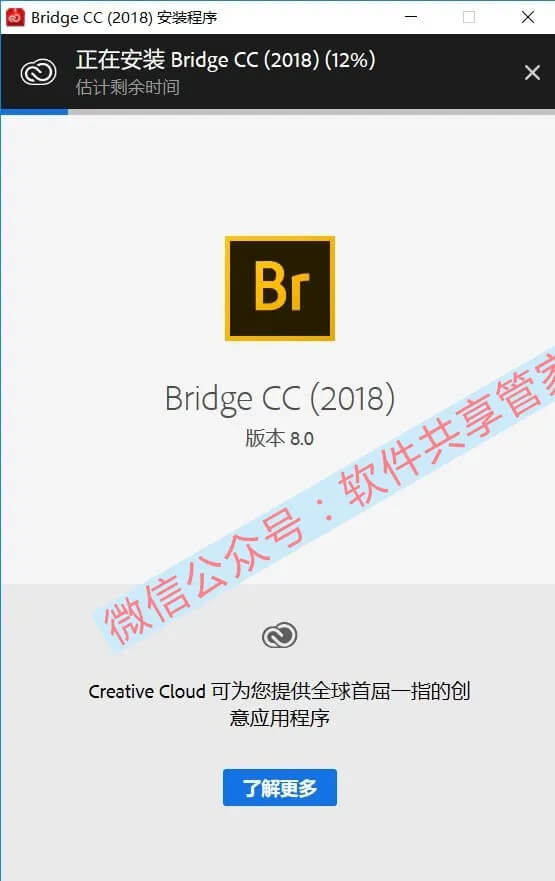Click the gray Creative Cloud icon above the description

[x=279, y=635]
